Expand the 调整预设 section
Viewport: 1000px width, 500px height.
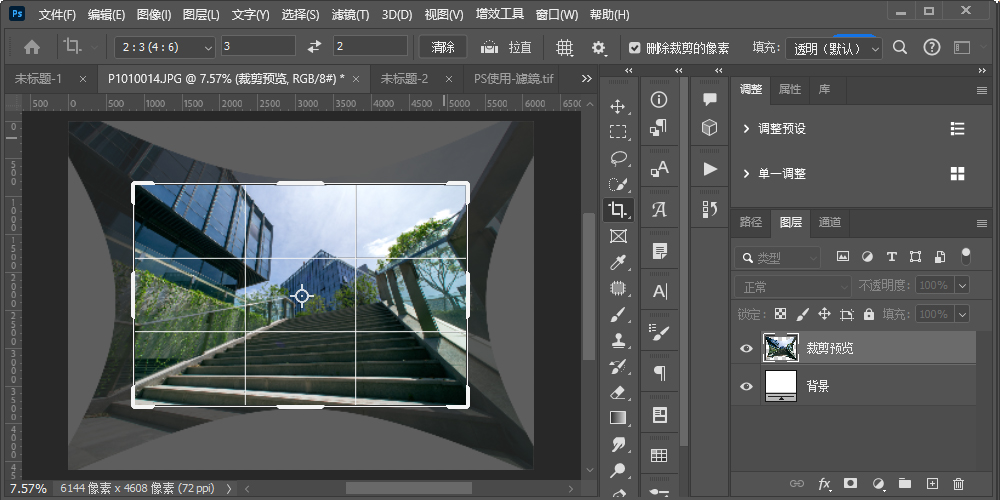(x=746, y=129)
